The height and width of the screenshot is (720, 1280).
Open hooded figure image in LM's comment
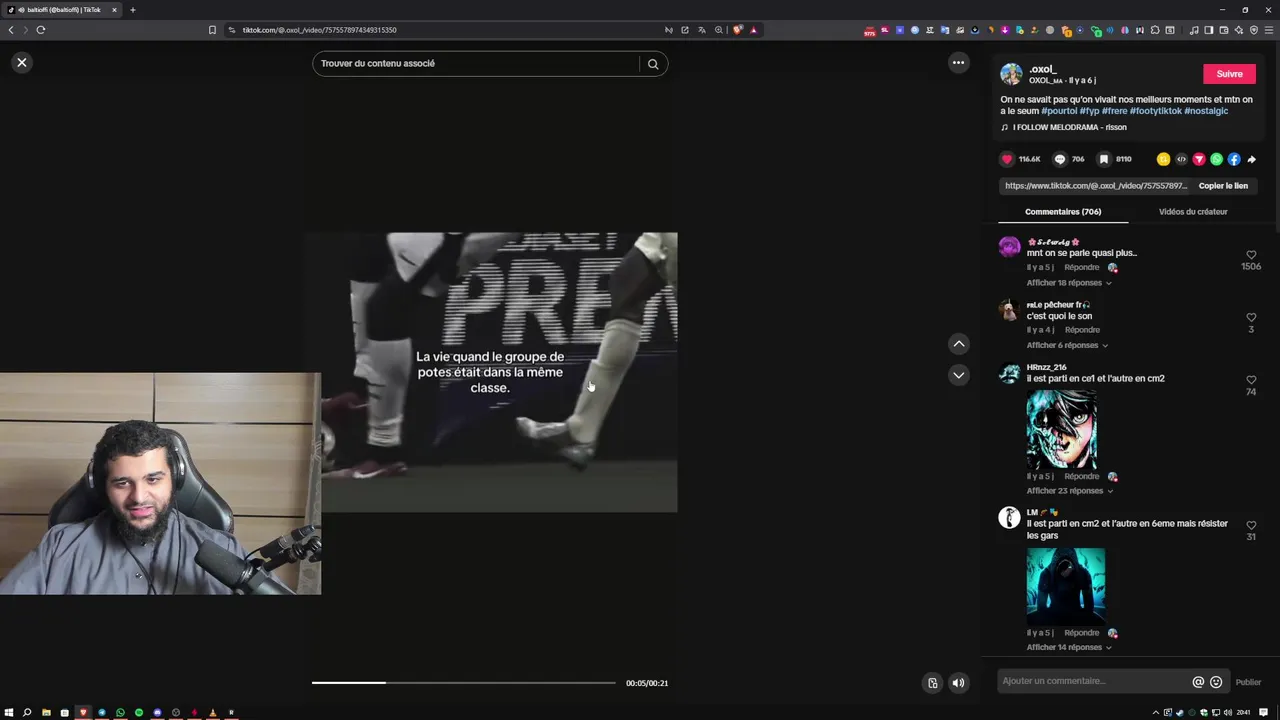point(1066,586)
